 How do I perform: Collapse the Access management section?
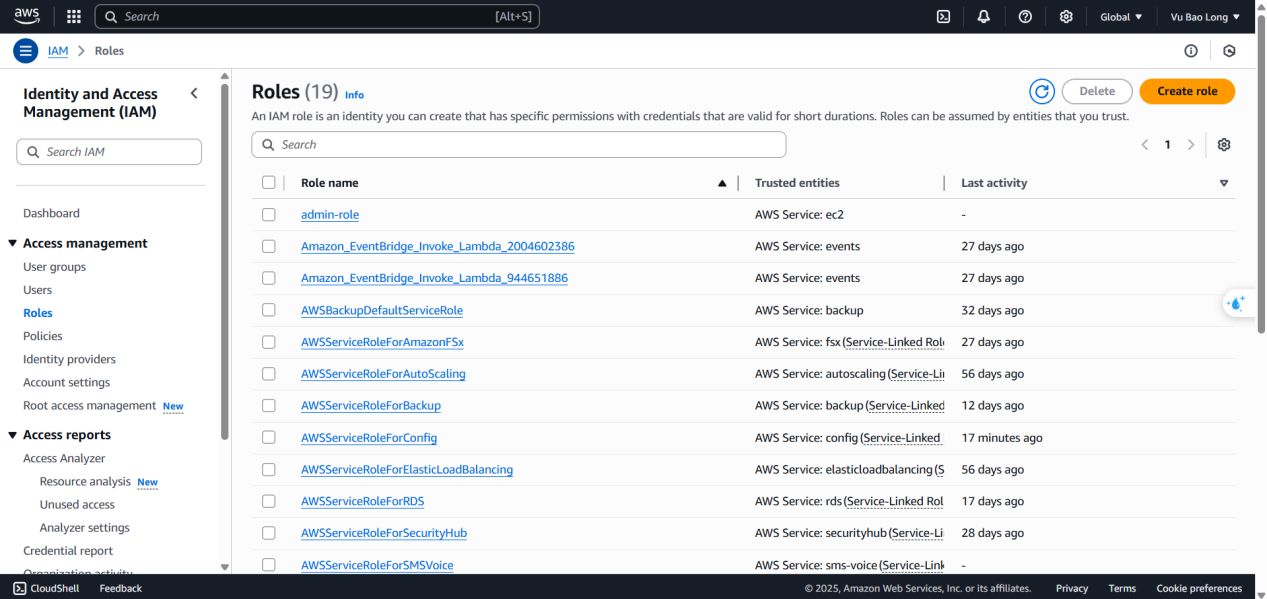(x=13, y=244)
